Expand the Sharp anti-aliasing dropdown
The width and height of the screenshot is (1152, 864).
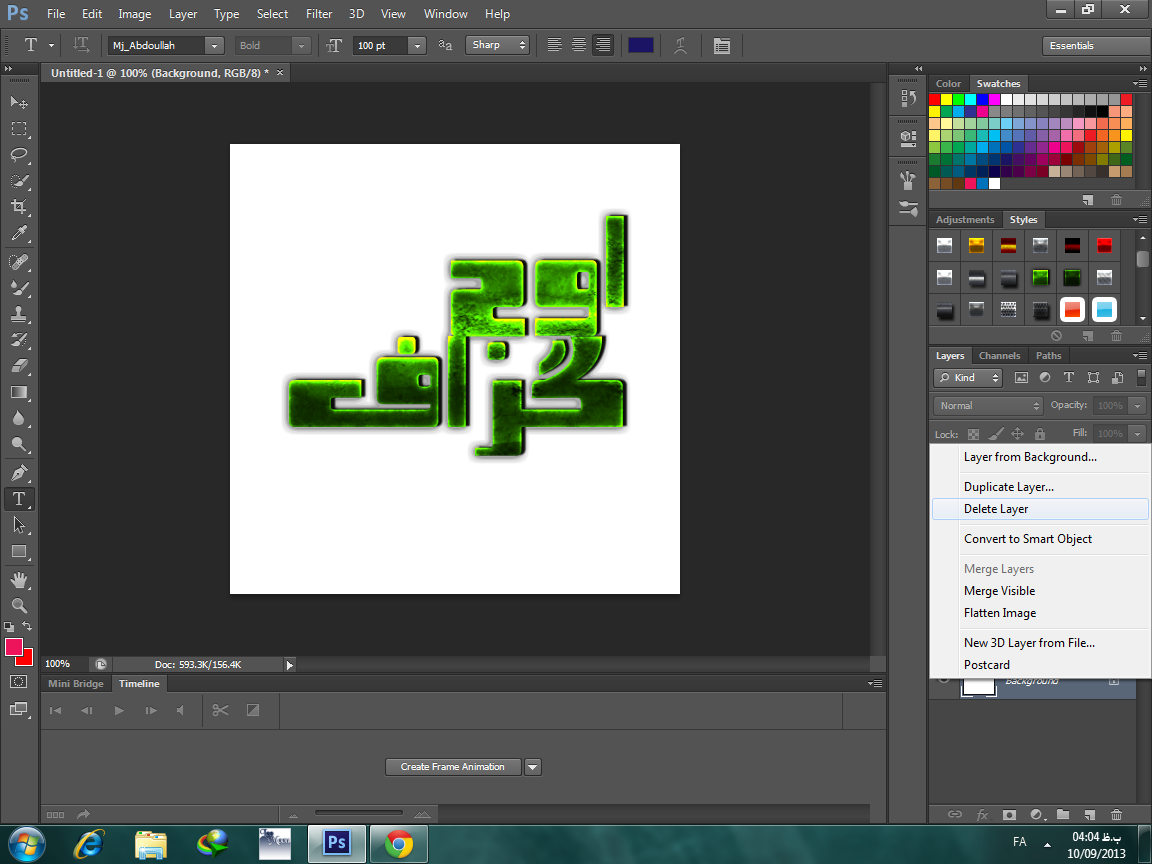click(x=522, y=45)
